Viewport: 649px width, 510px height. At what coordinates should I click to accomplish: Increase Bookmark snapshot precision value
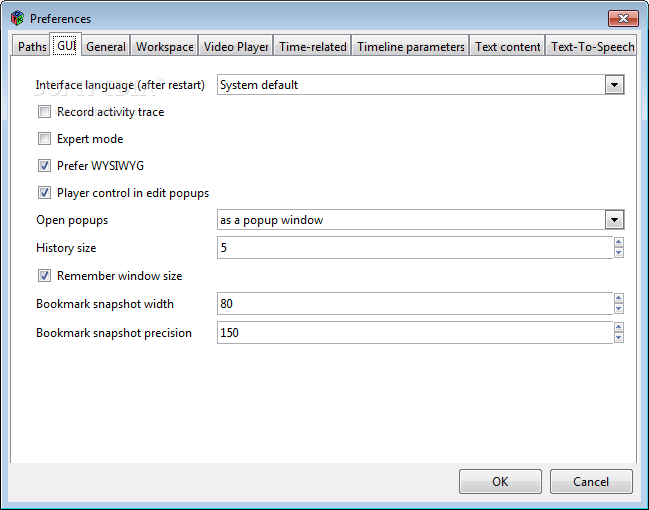(x=619, y=327)
